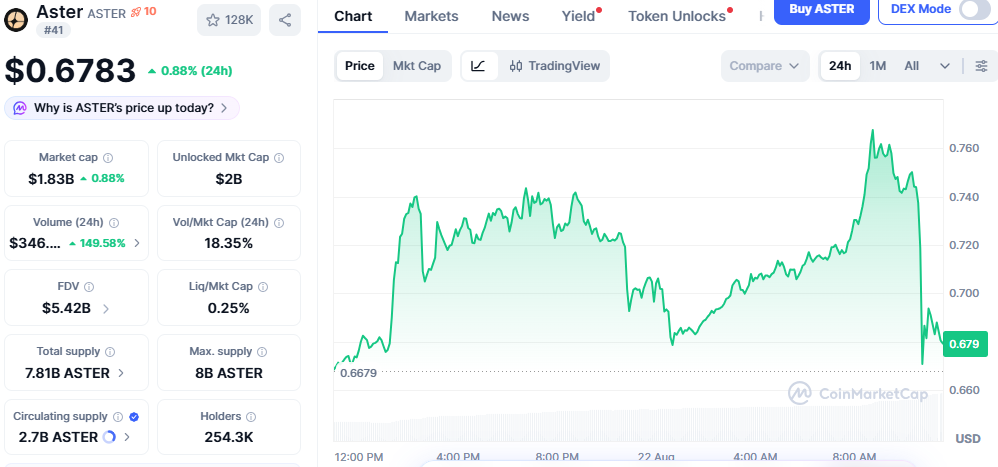Click the AI icon in the price question
The image size is (998, 467).
coord(20,108)
